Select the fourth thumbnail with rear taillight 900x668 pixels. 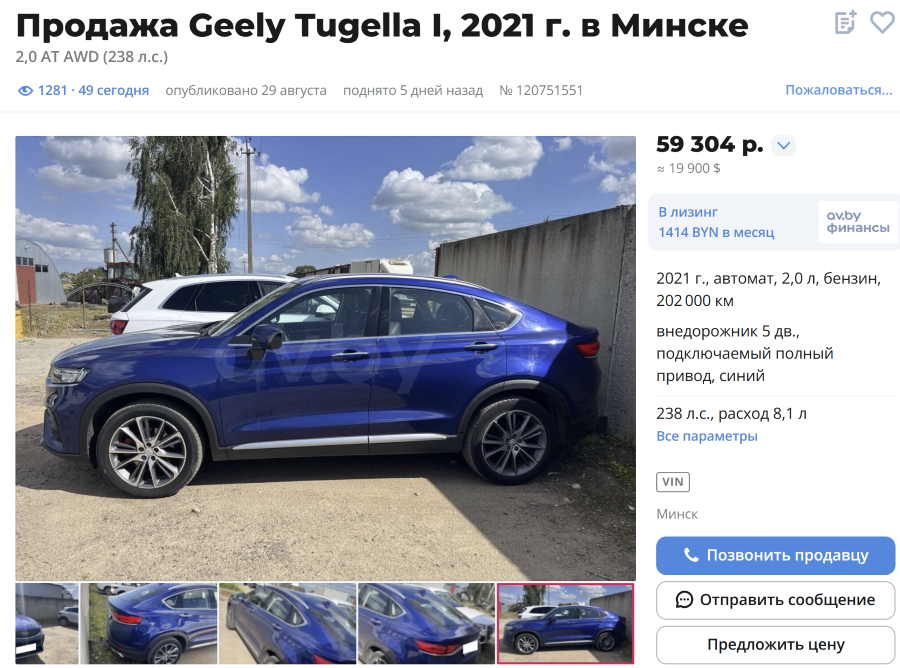pyautogui.click(x=426, y=624)
